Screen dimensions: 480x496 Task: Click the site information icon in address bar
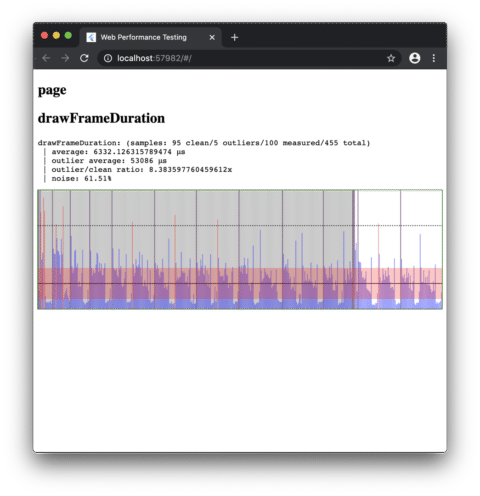point(108,58)
